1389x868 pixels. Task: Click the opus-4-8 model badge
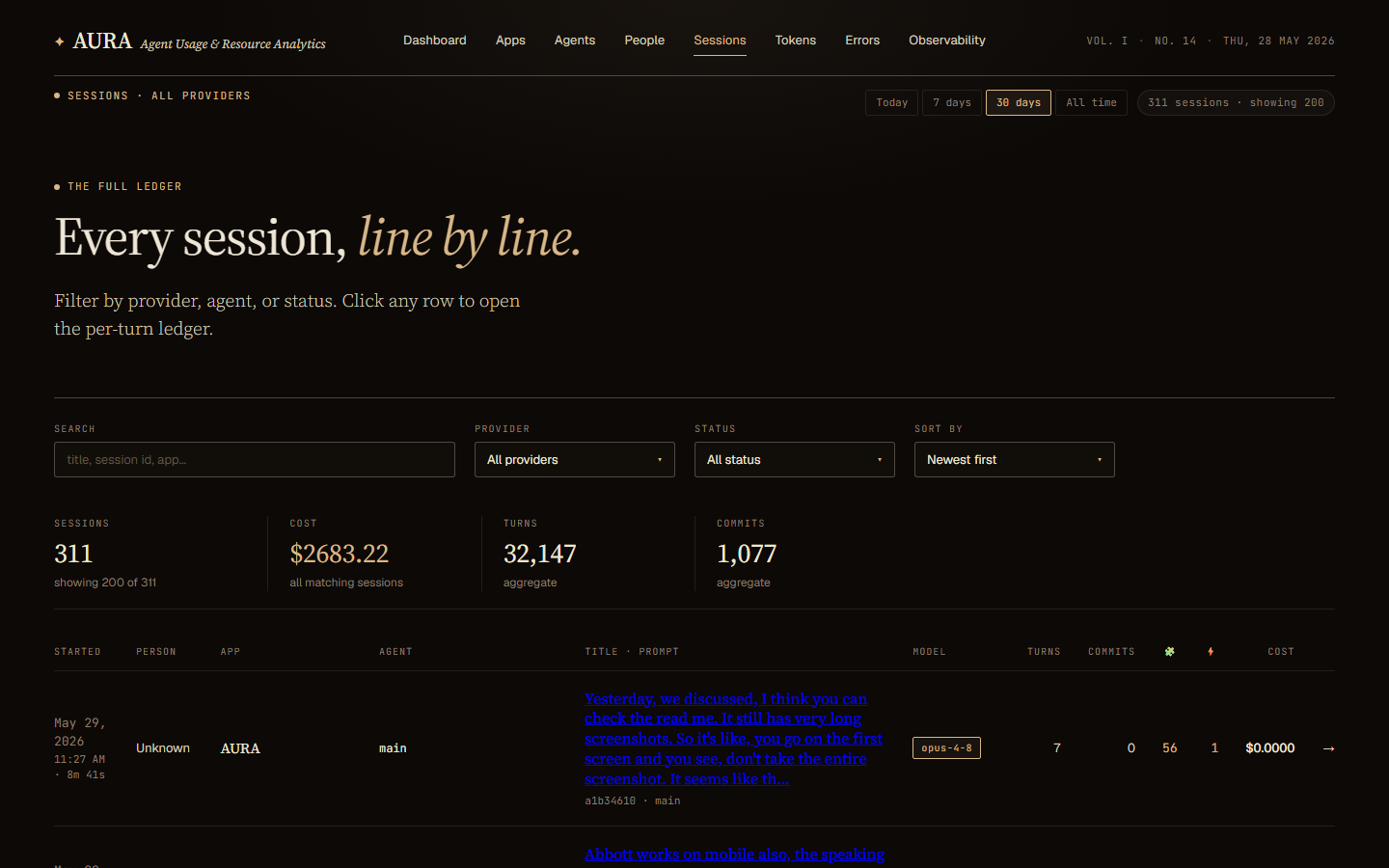946,748
